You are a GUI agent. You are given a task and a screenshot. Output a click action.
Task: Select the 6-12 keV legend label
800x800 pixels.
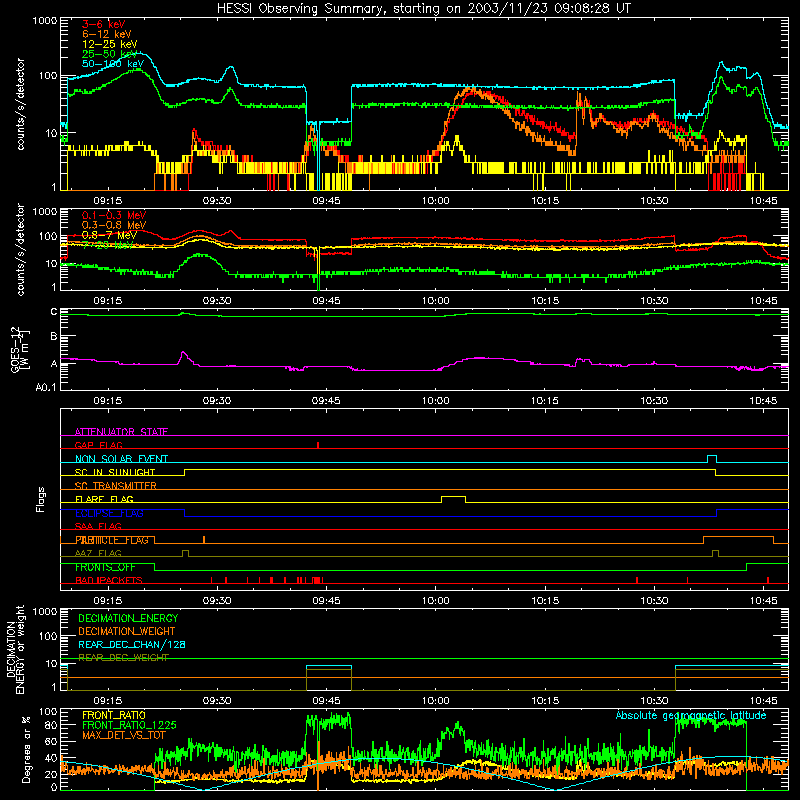(106, 34)
